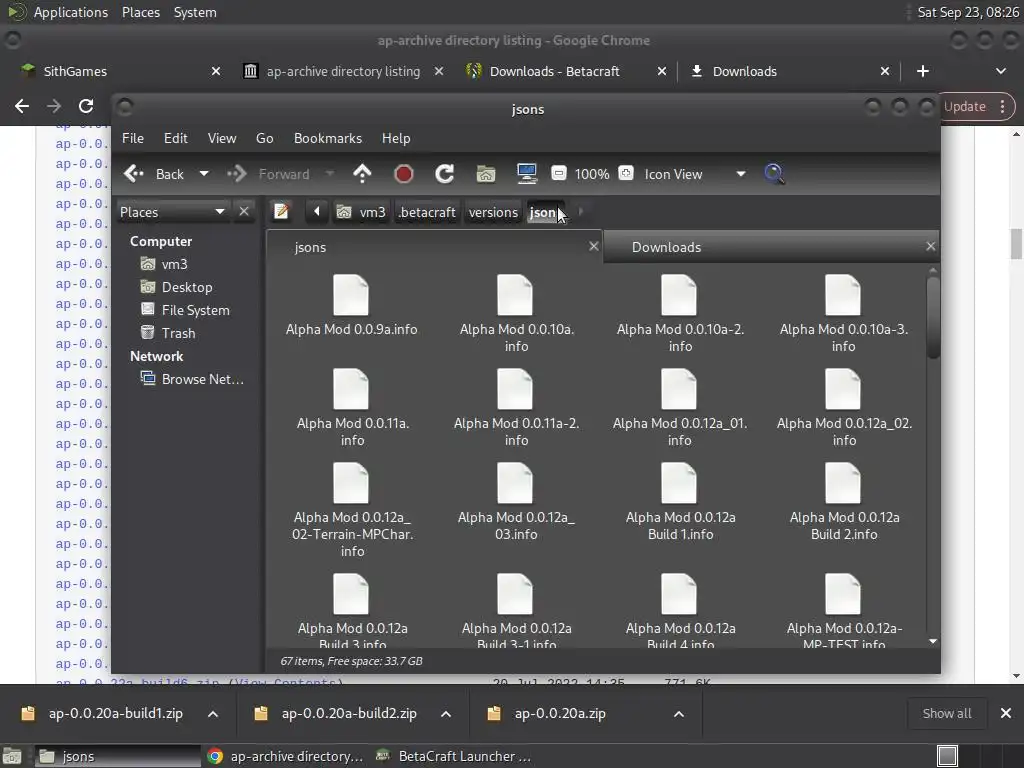Select file Alpha Mod 0.0.12a_03.info
Screen dimensions: 1024x768
516,502
